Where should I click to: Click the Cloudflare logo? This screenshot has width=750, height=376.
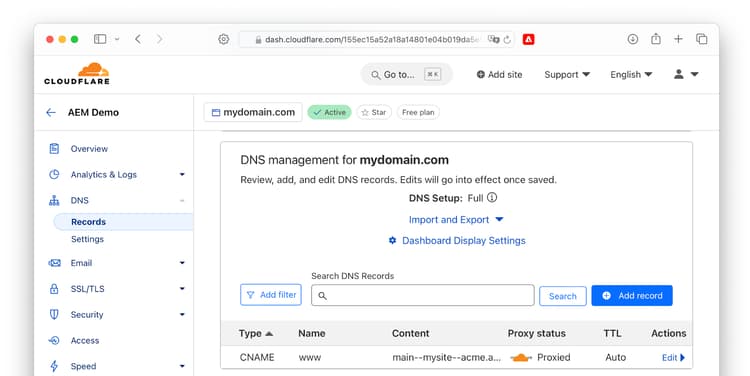click(x=77, y=74)
